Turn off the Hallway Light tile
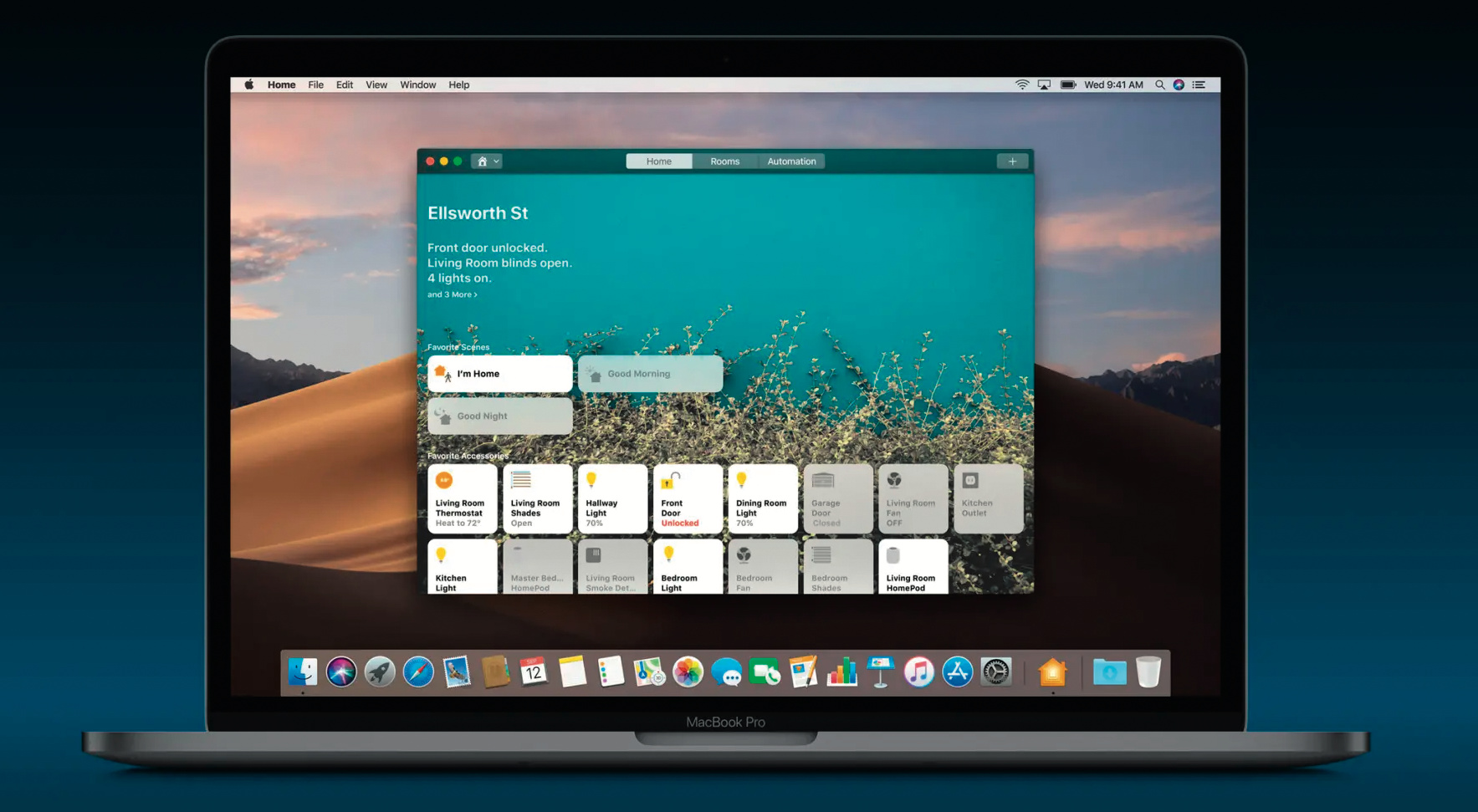Viewport: 1478px width, 812px height. coord(612,499)
